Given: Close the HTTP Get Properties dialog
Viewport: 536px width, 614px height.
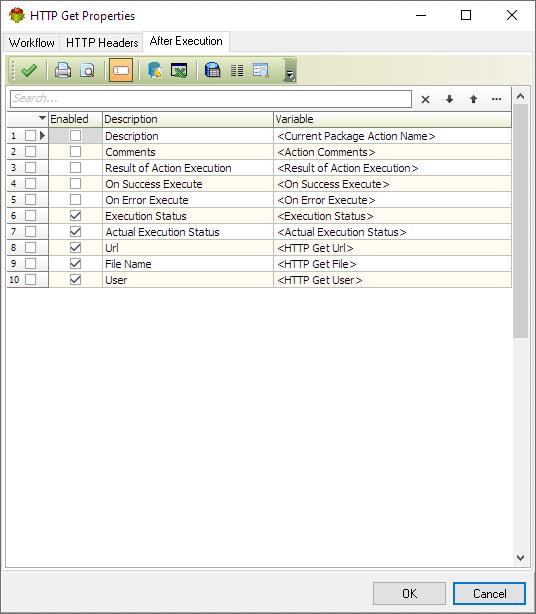Looking at the screenshot, I should point(512,15).
